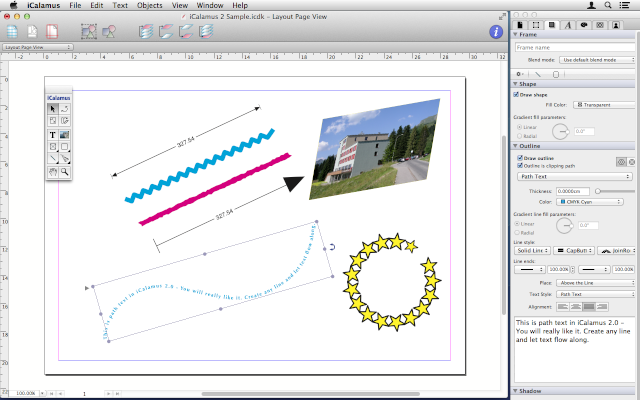The width and height of the screenshot is (640, 400).
Task: Open the Objects menu
Action: (x=149, y=6)
